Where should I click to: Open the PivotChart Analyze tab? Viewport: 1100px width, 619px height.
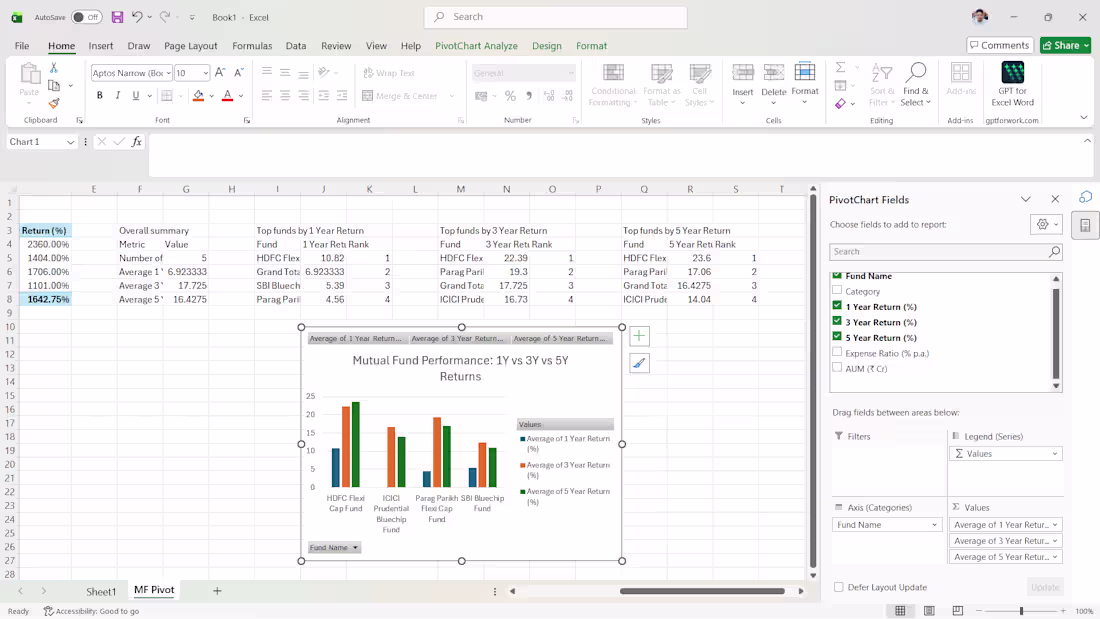476,46
